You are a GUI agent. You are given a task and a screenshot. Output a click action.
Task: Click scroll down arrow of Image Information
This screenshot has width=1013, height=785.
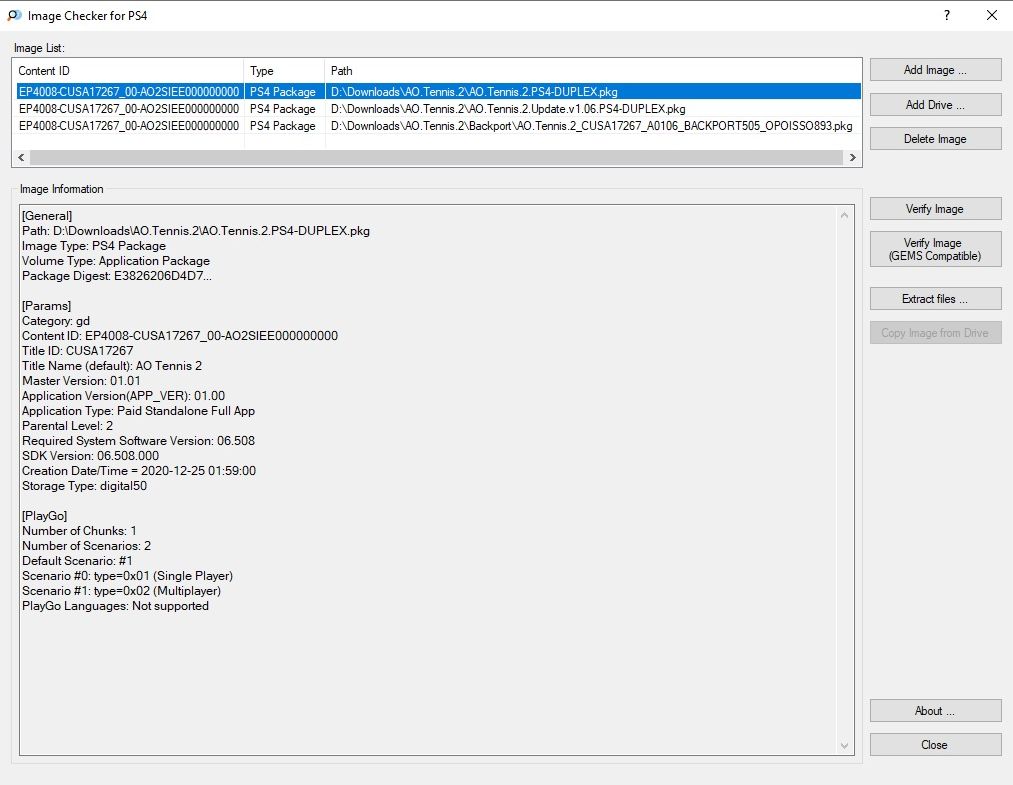click(x=844, y=746)
